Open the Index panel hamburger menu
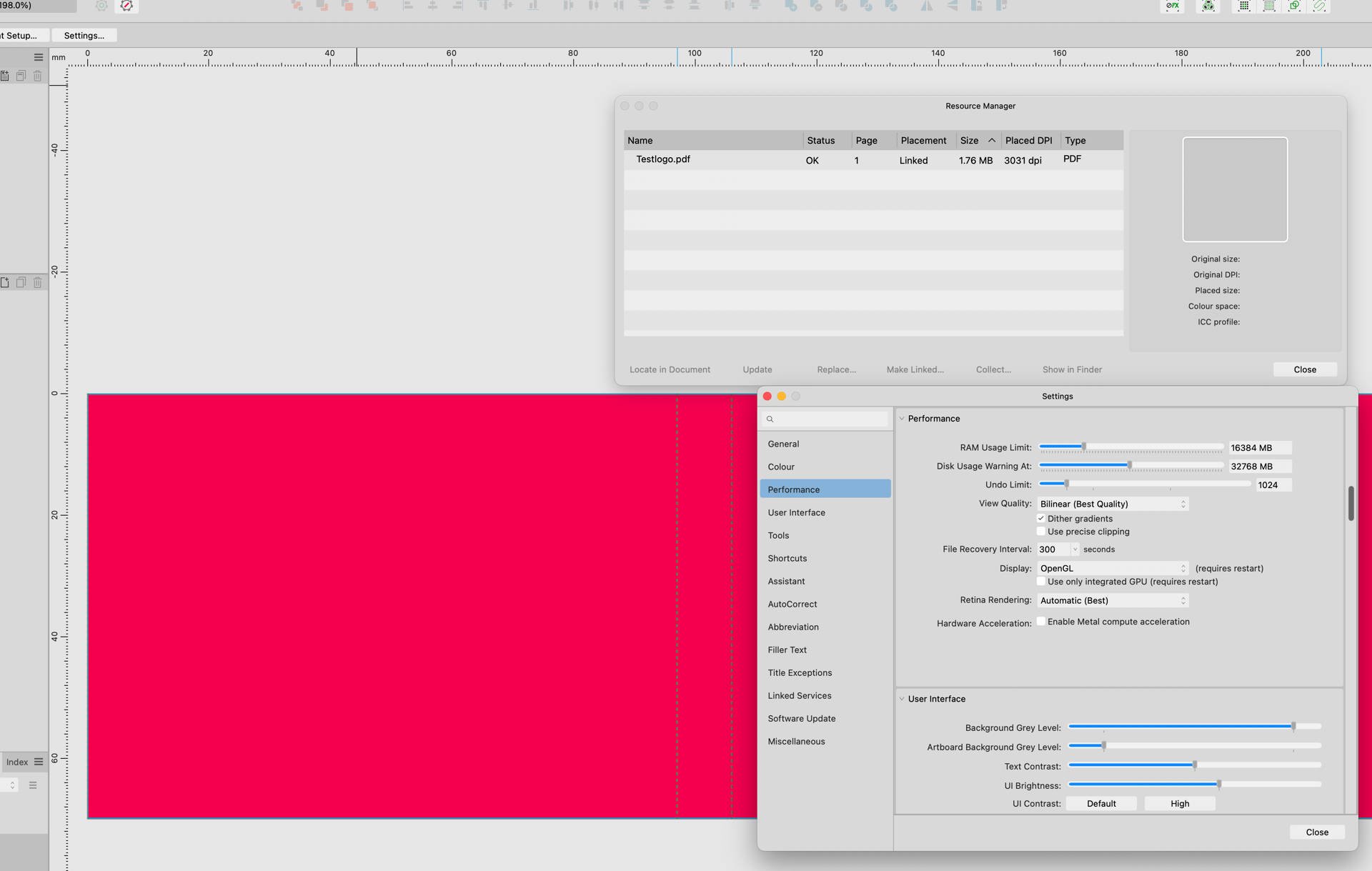This screenshot has width=1372, height=871. [x=39, y=762]
